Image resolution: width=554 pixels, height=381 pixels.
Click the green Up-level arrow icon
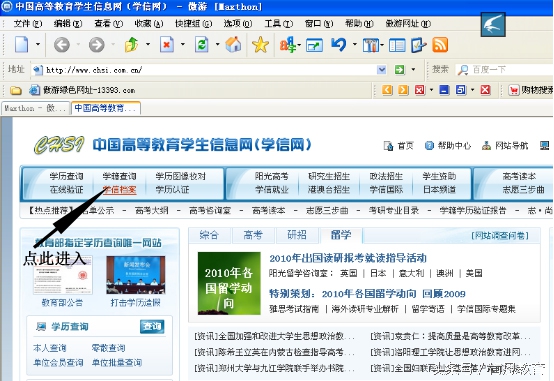[x=131, y=45]
